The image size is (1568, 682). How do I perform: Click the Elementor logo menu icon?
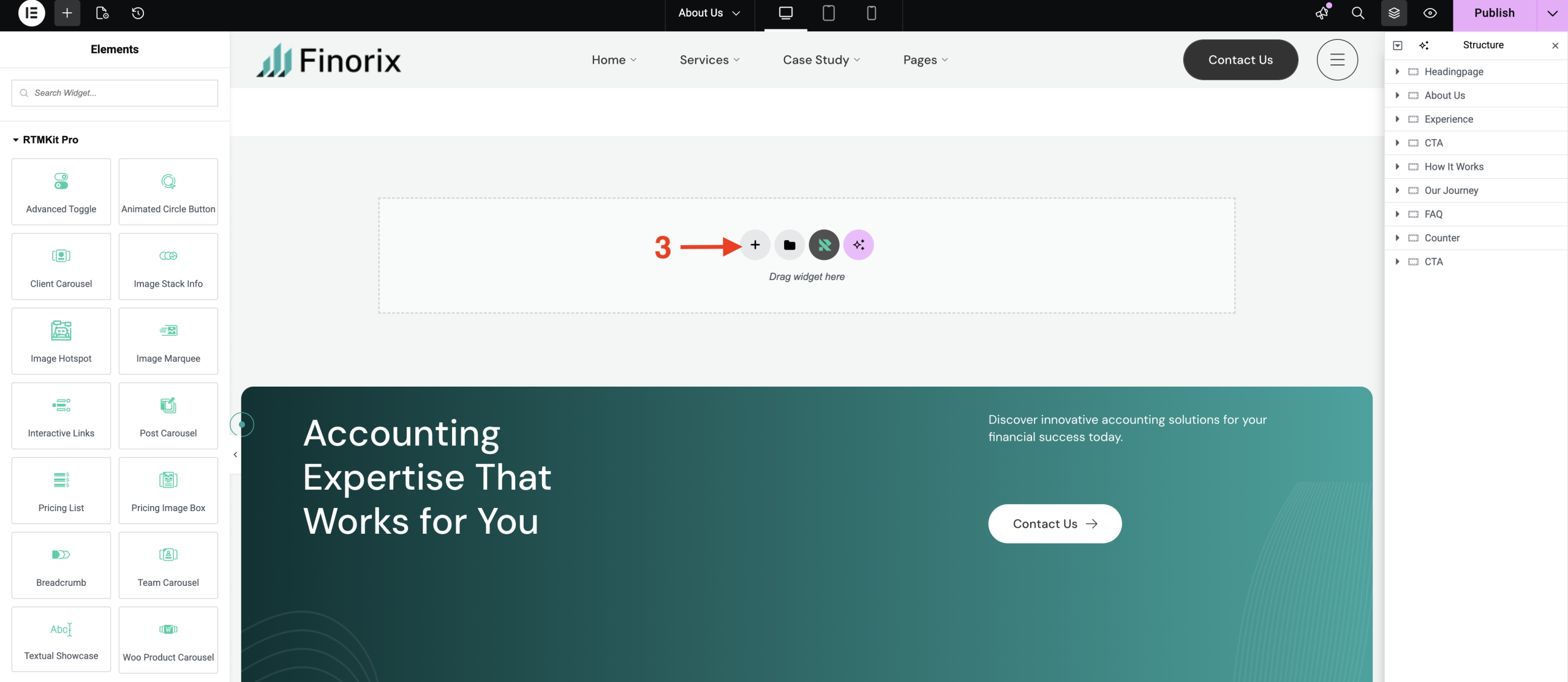tap(31, 13)
